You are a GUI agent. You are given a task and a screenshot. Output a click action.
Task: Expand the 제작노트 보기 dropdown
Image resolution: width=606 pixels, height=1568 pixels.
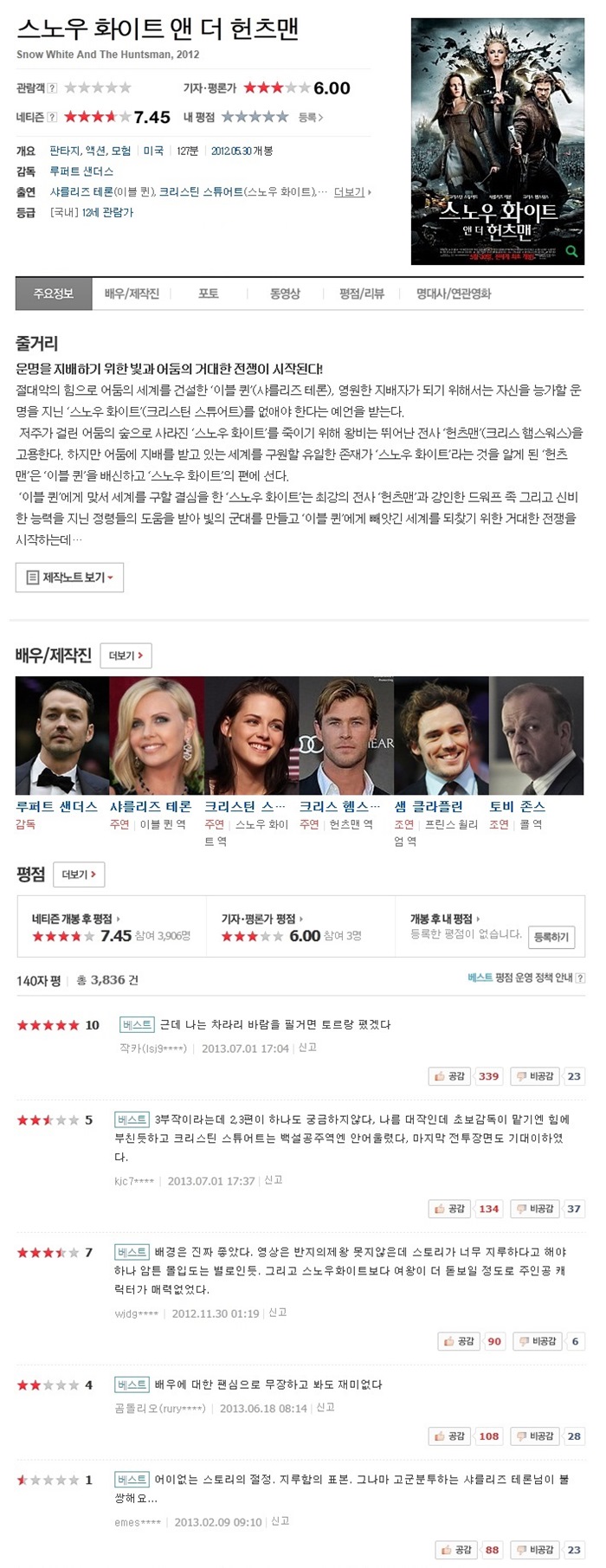pos(69,578)
